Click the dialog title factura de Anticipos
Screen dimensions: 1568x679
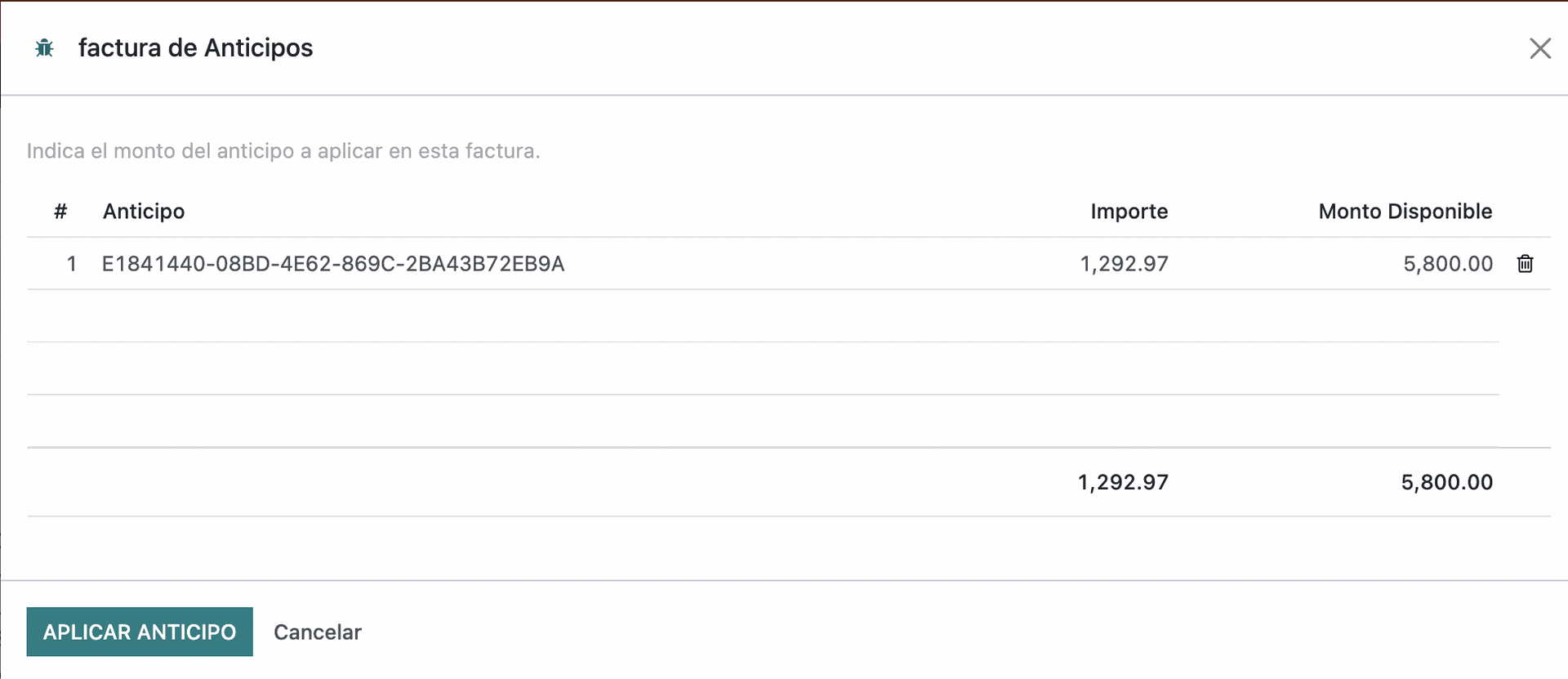pos(195,48)
